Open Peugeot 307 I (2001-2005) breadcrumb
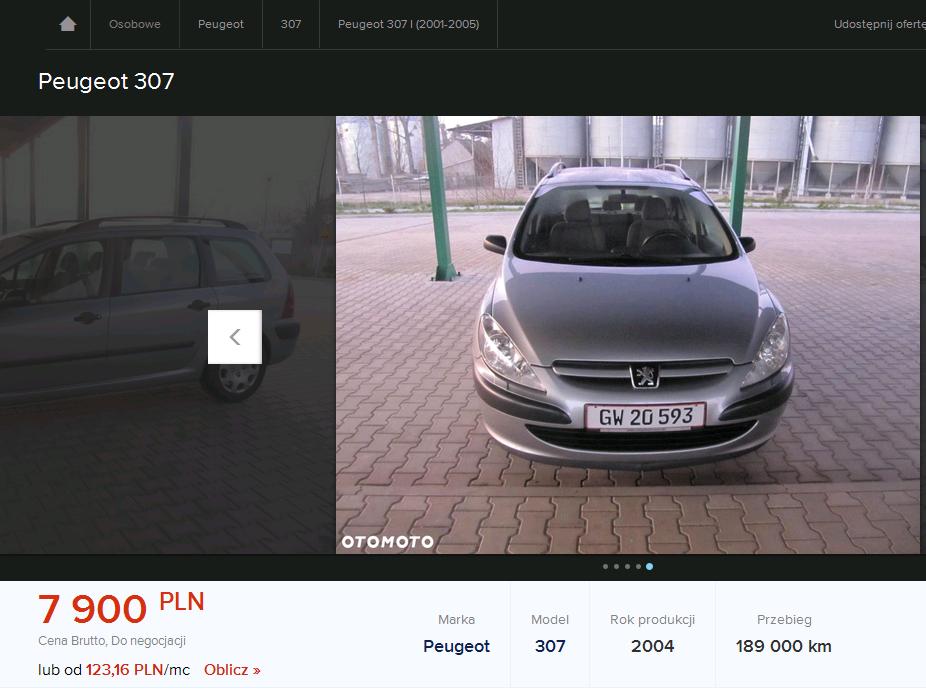The width and height of the screenshot is (926, 694). [408, 24]
